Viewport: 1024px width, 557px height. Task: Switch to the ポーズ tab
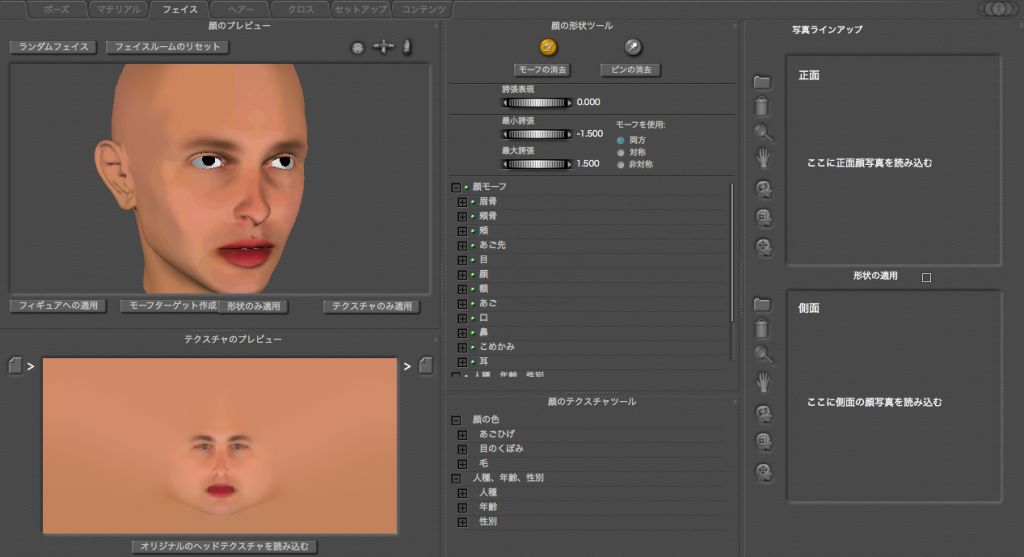click(56, 9)
